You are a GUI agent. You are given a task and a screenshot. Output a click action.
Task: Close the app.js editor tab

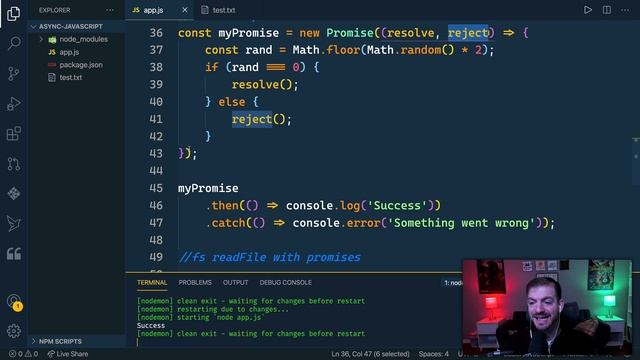pyautogui.click(x=184, y=10)
